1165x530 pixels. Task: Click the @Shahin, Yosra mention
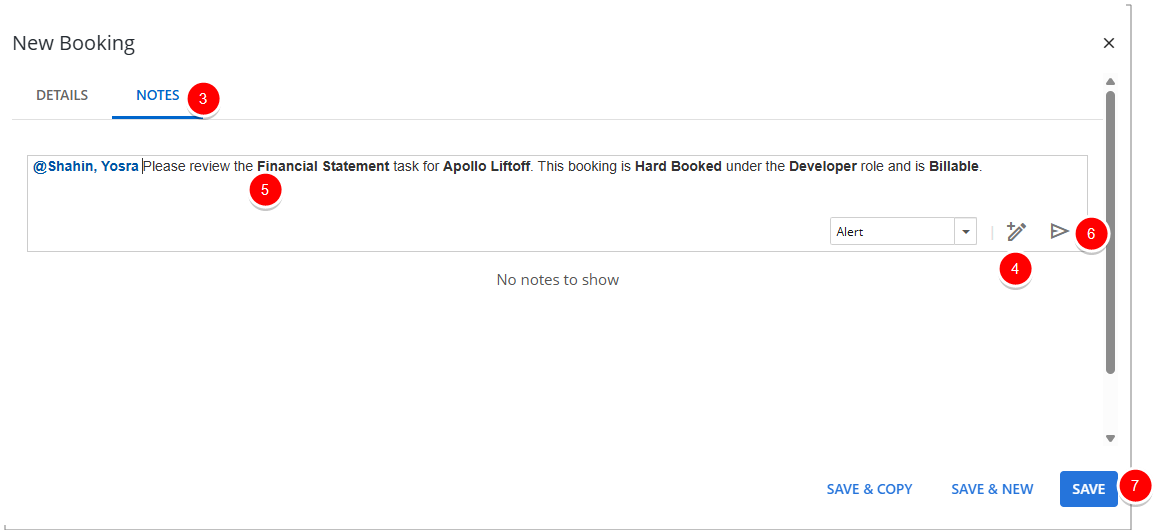pos(86,167)
